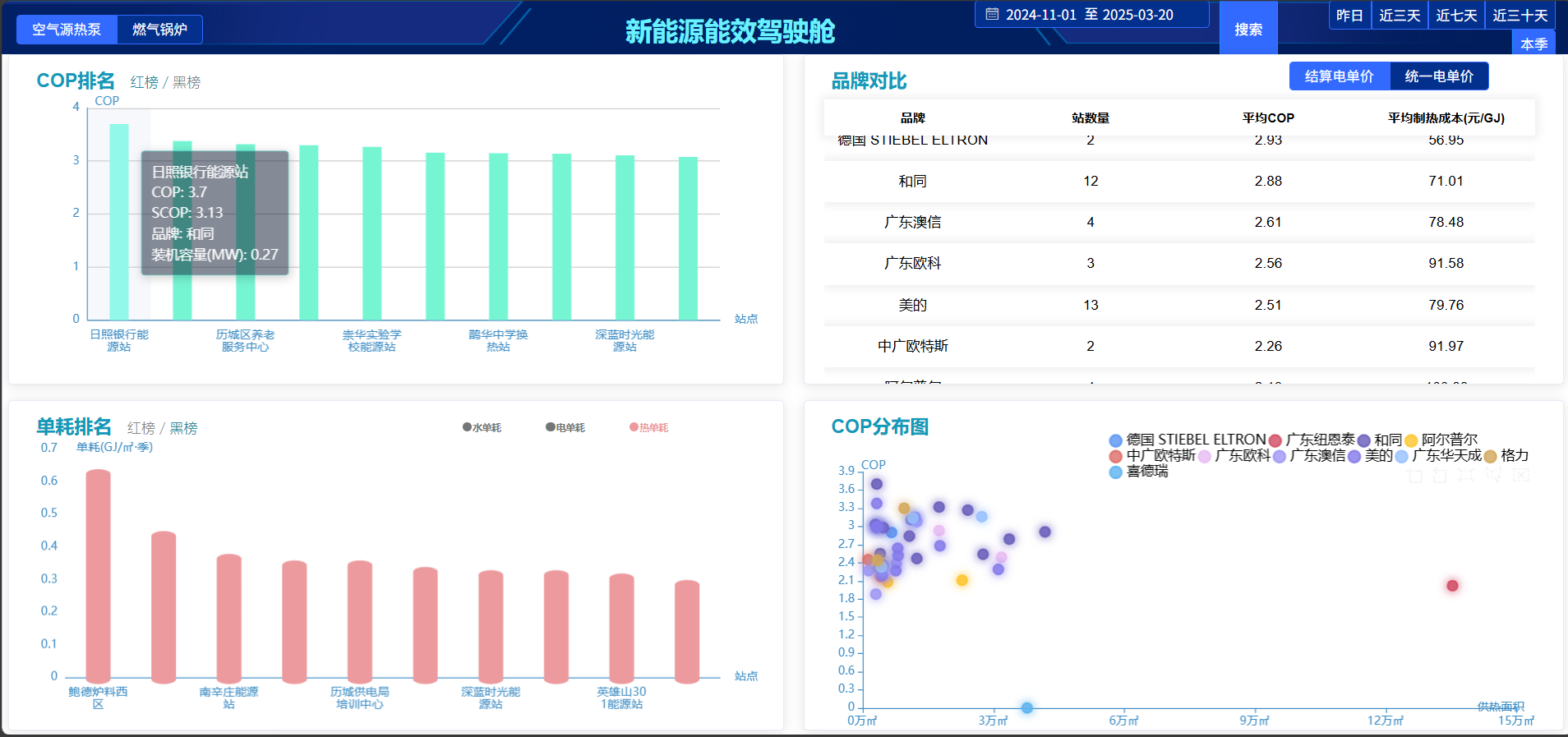Select the 昨日 quick range button
1568x737 pixels.
point(1349,15)
